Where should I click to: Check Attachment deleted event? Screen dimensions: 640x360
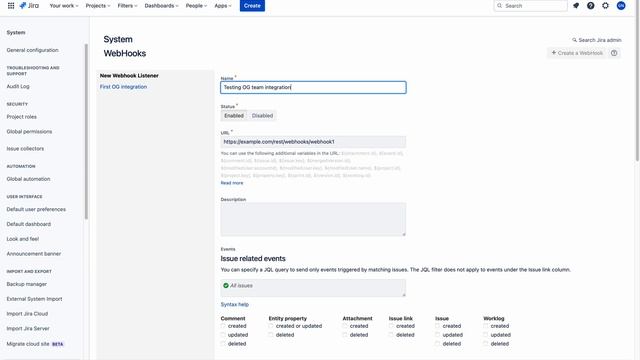click(345, 335)
